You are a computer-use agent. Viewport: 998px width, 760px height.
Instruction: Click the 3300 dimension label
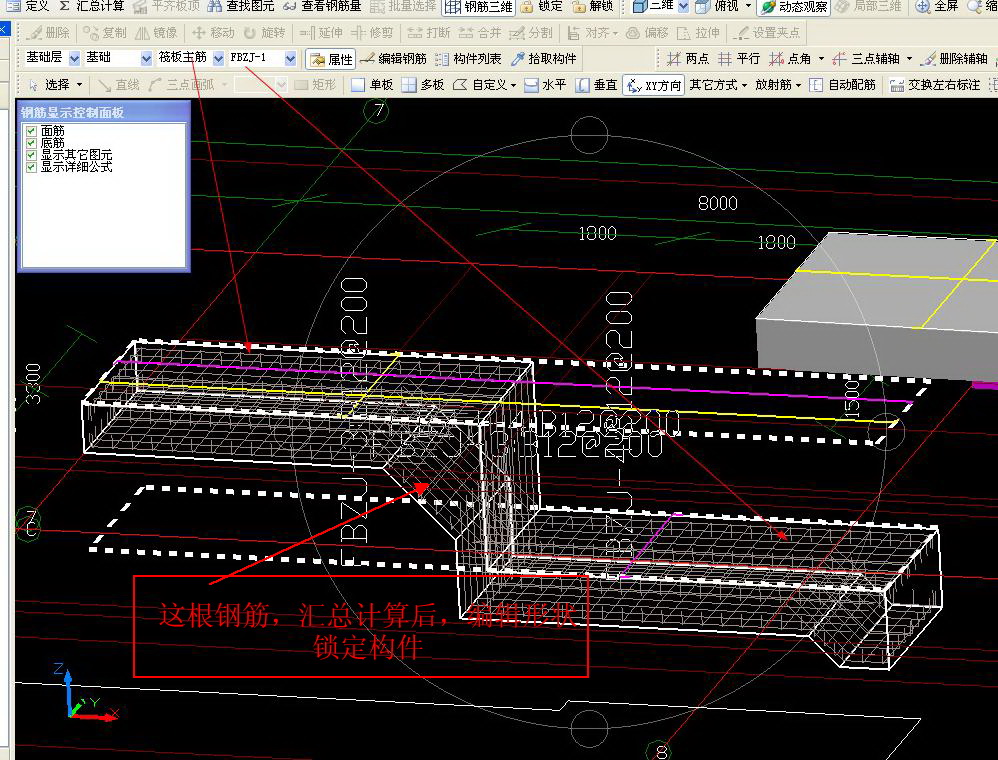tap(32, 384)
